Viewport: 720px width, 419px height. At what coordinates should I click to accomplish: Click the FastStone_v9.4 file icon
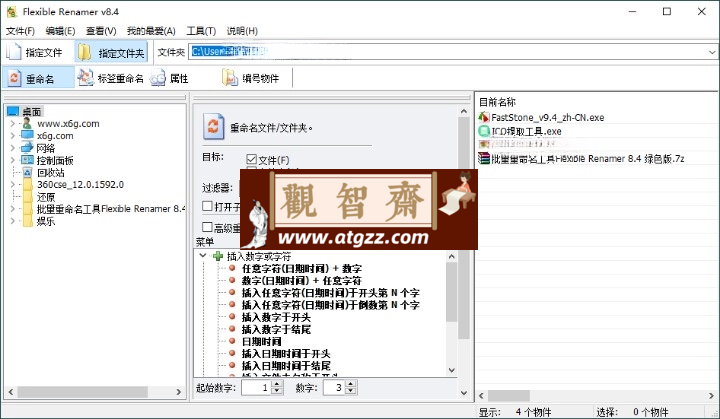coord(484,117)
